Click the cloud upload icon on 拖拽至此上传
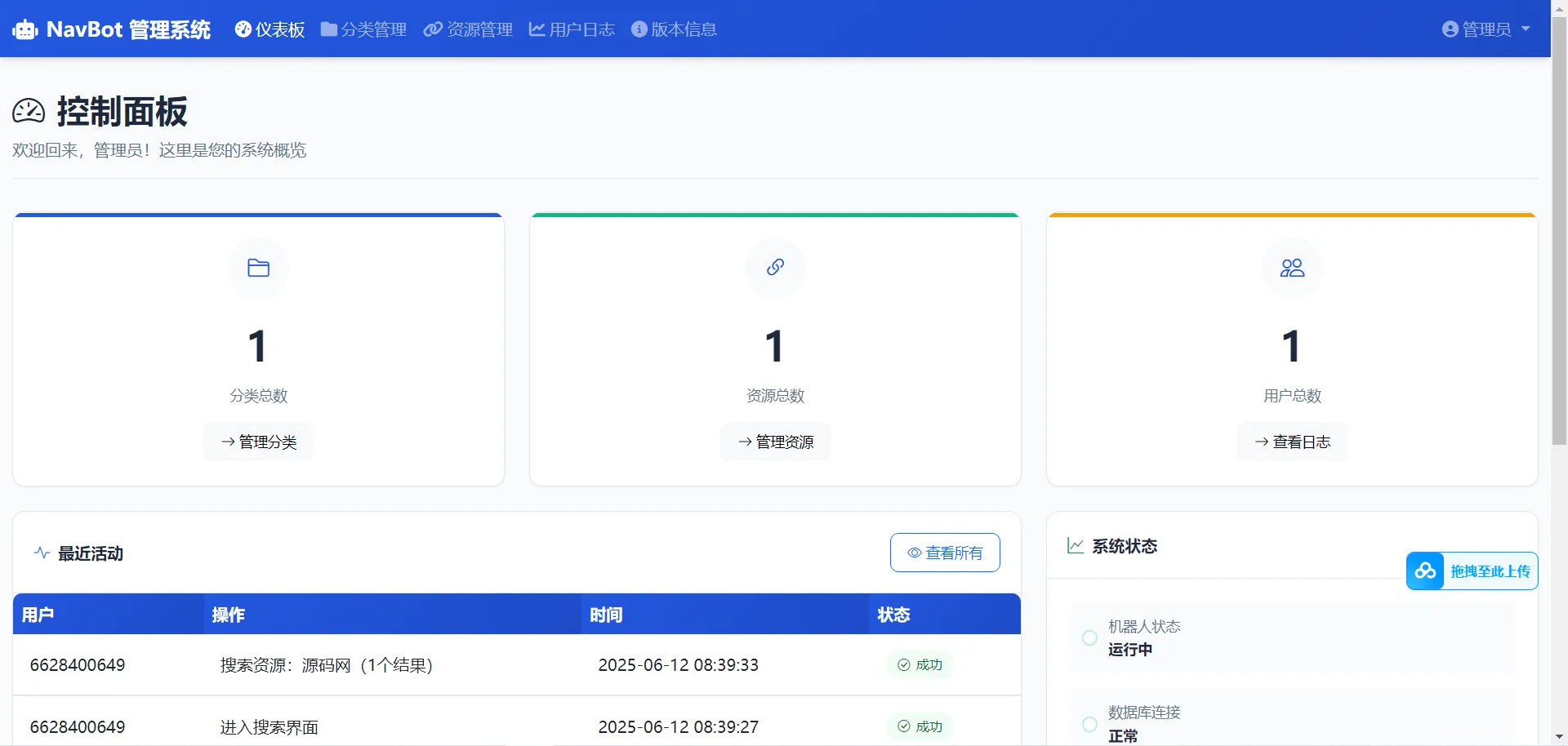This screenshot has height=746, width=1568. (x=1426, y=571)
